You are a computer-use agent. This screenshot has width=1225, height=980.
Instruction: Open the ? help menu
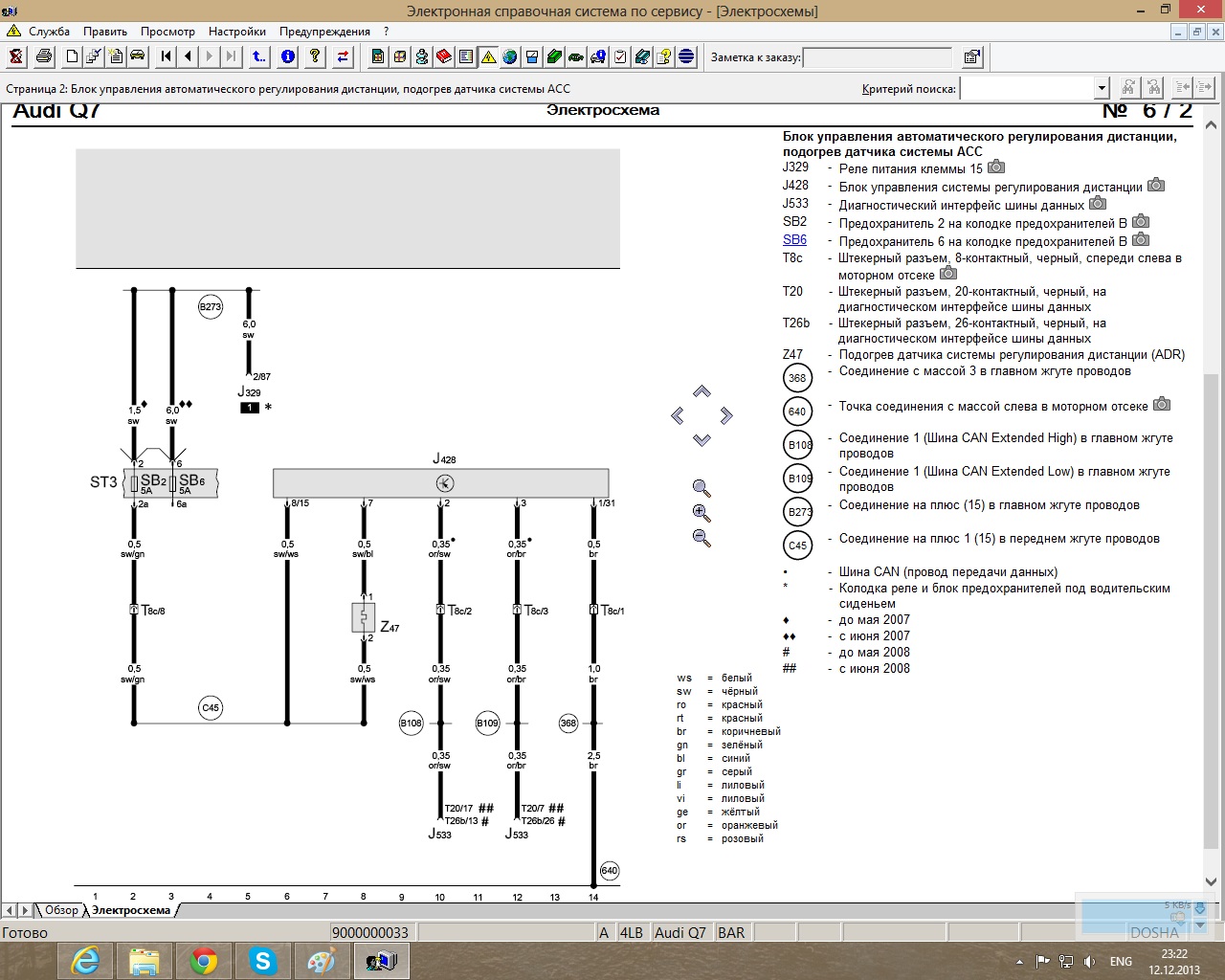[386, 32]
